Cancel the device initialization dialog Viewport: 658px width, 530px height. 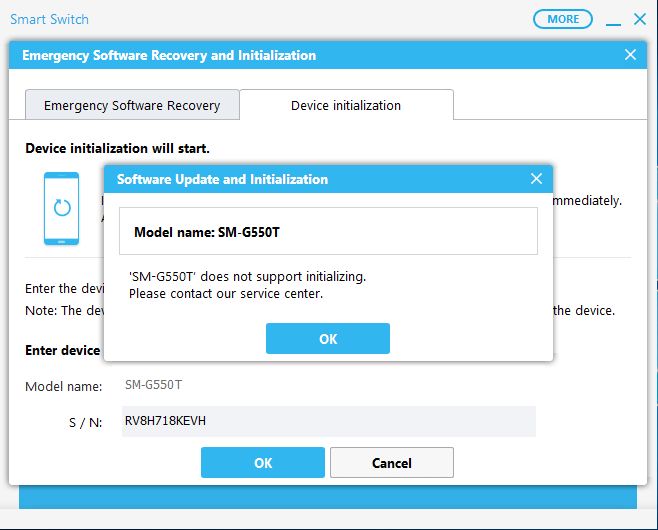pos(392,462)
